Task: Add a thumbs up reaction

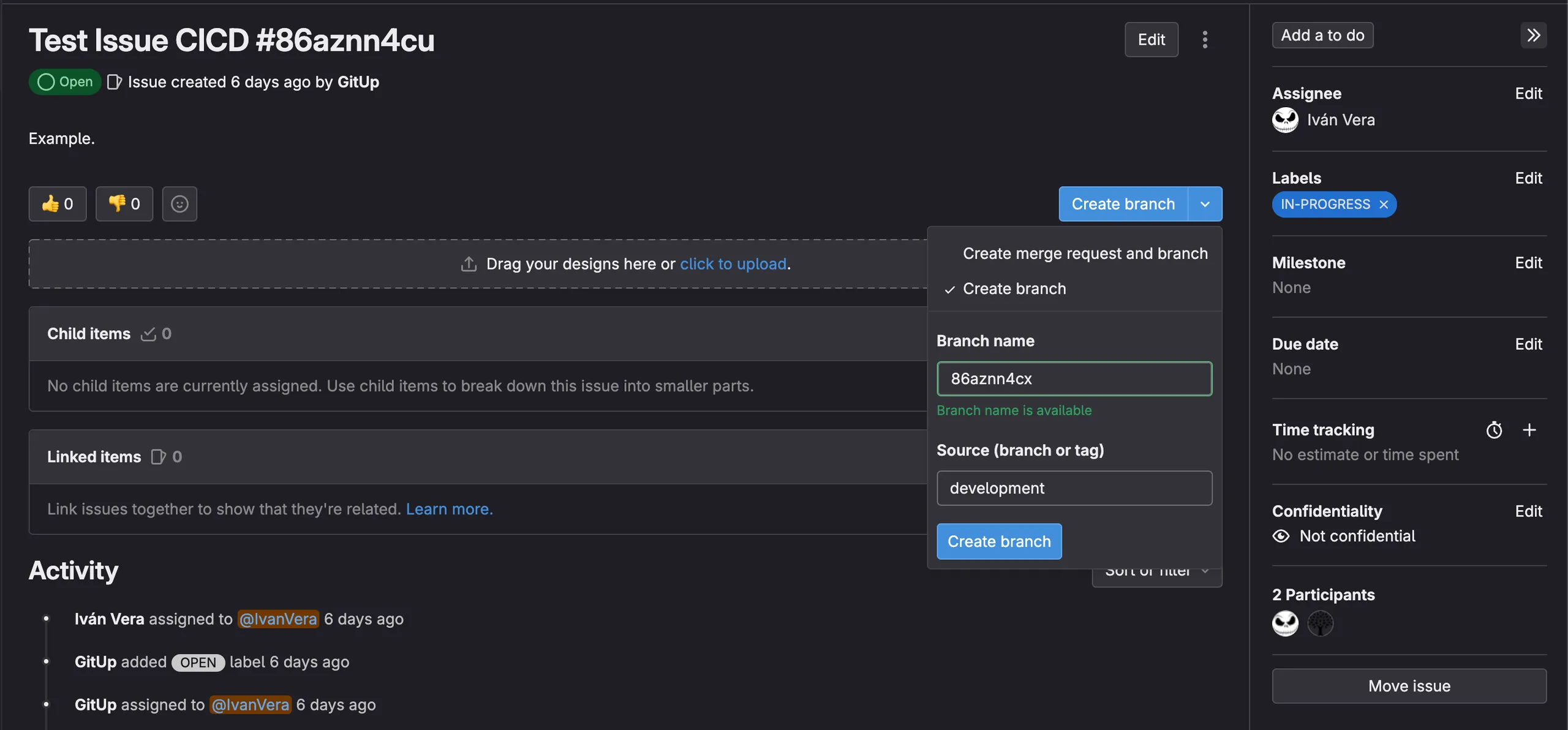Action: pyautogui.click(x=58, y=204)
